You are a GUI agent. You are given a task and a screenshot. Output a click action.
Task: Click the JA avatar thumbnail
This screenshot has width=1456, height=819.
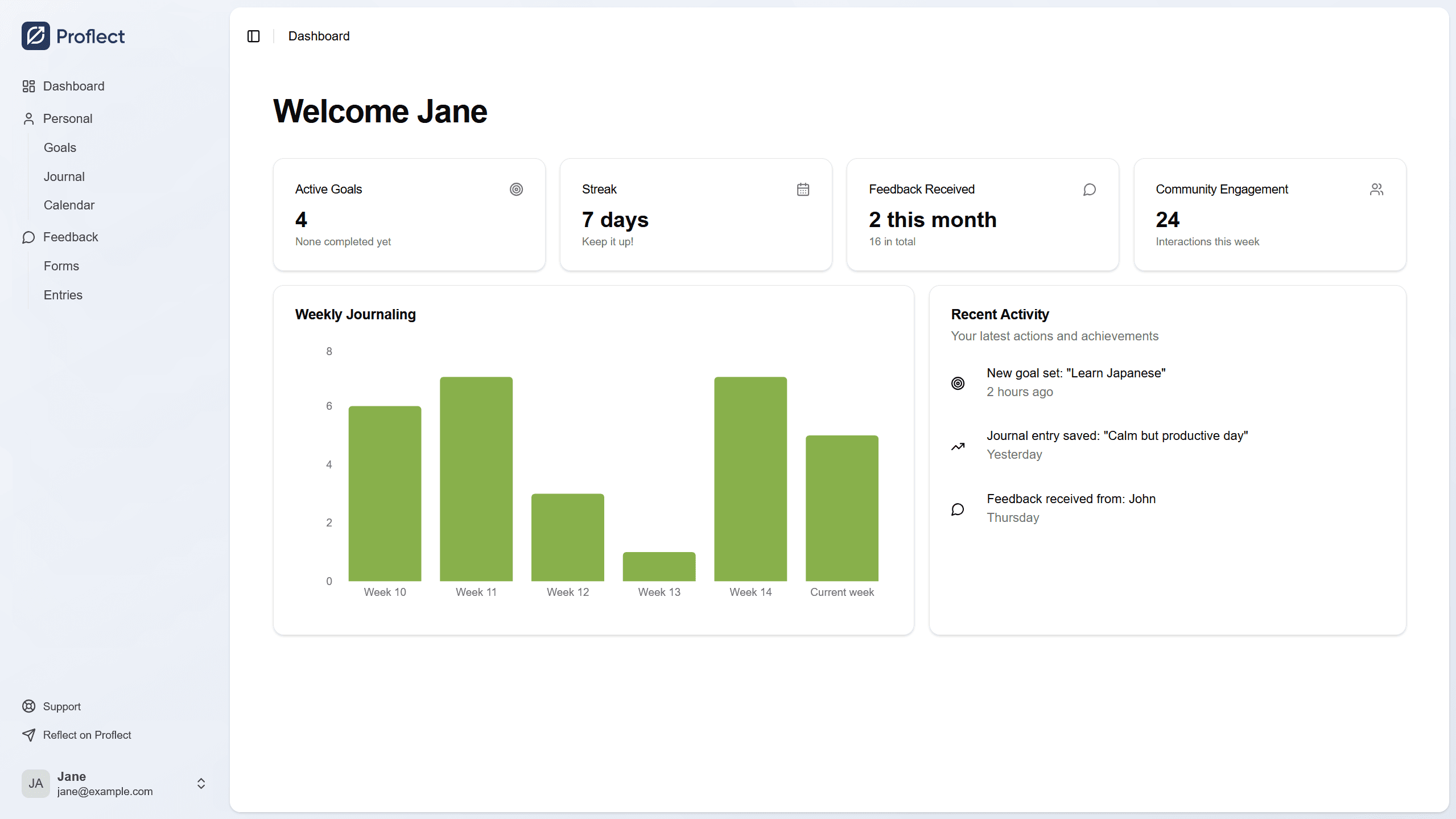(36, 784)
